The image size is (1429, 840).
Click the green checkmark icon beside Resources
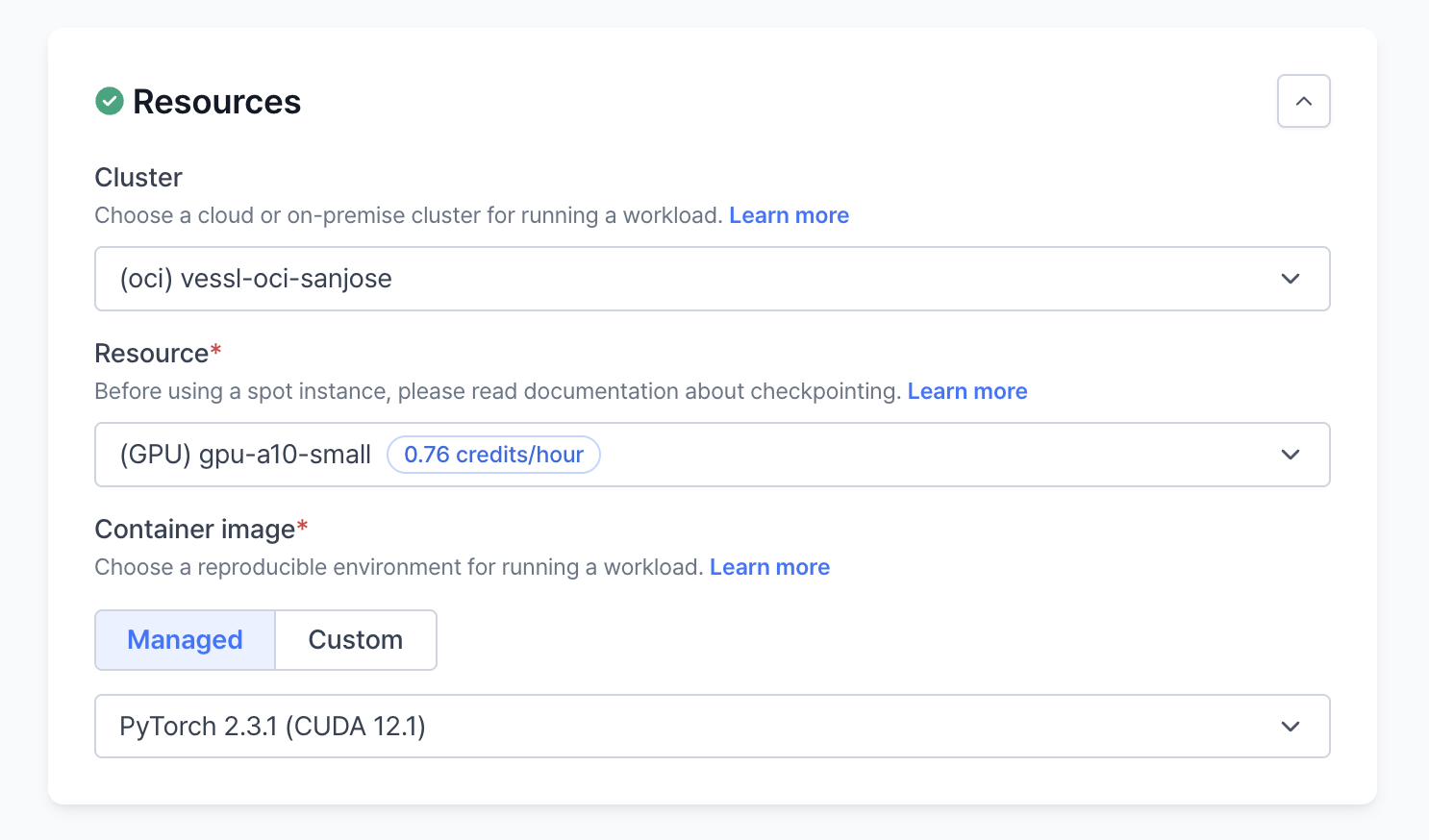tap(110, 101)
